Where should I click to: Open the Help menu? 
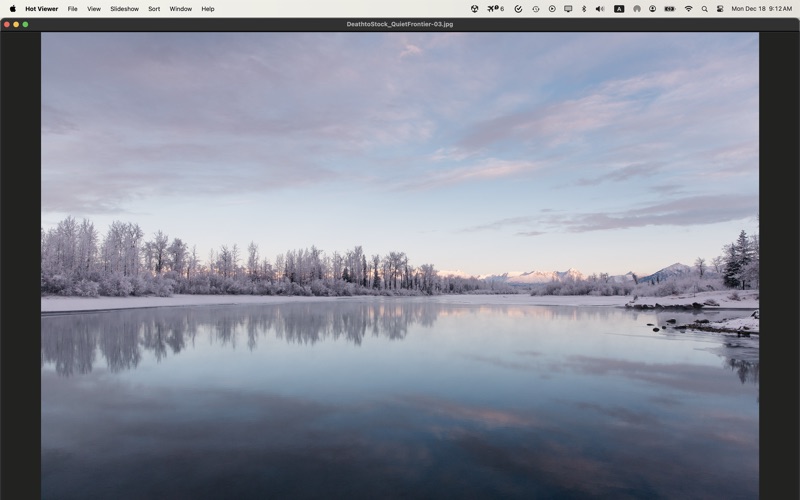[208, 9]
